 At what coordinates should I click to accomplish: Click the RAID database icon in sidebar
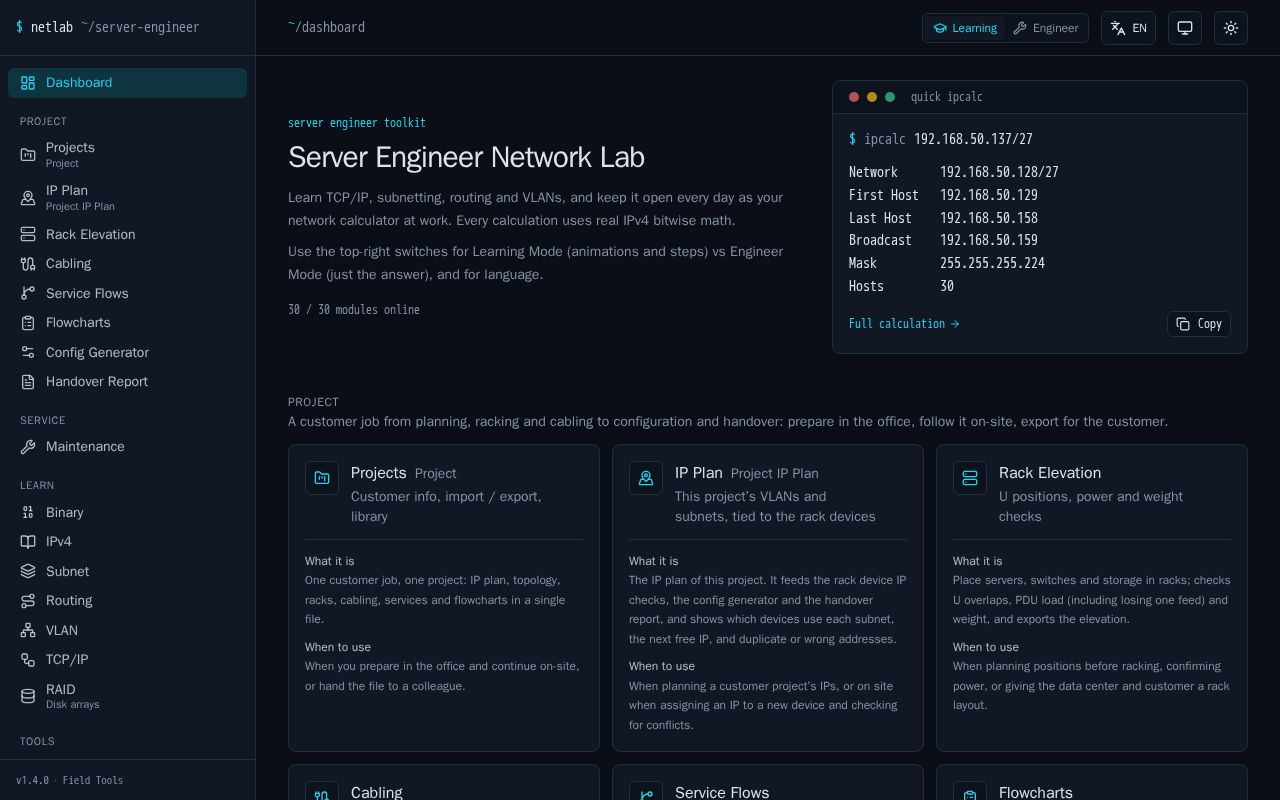point(28,696)
